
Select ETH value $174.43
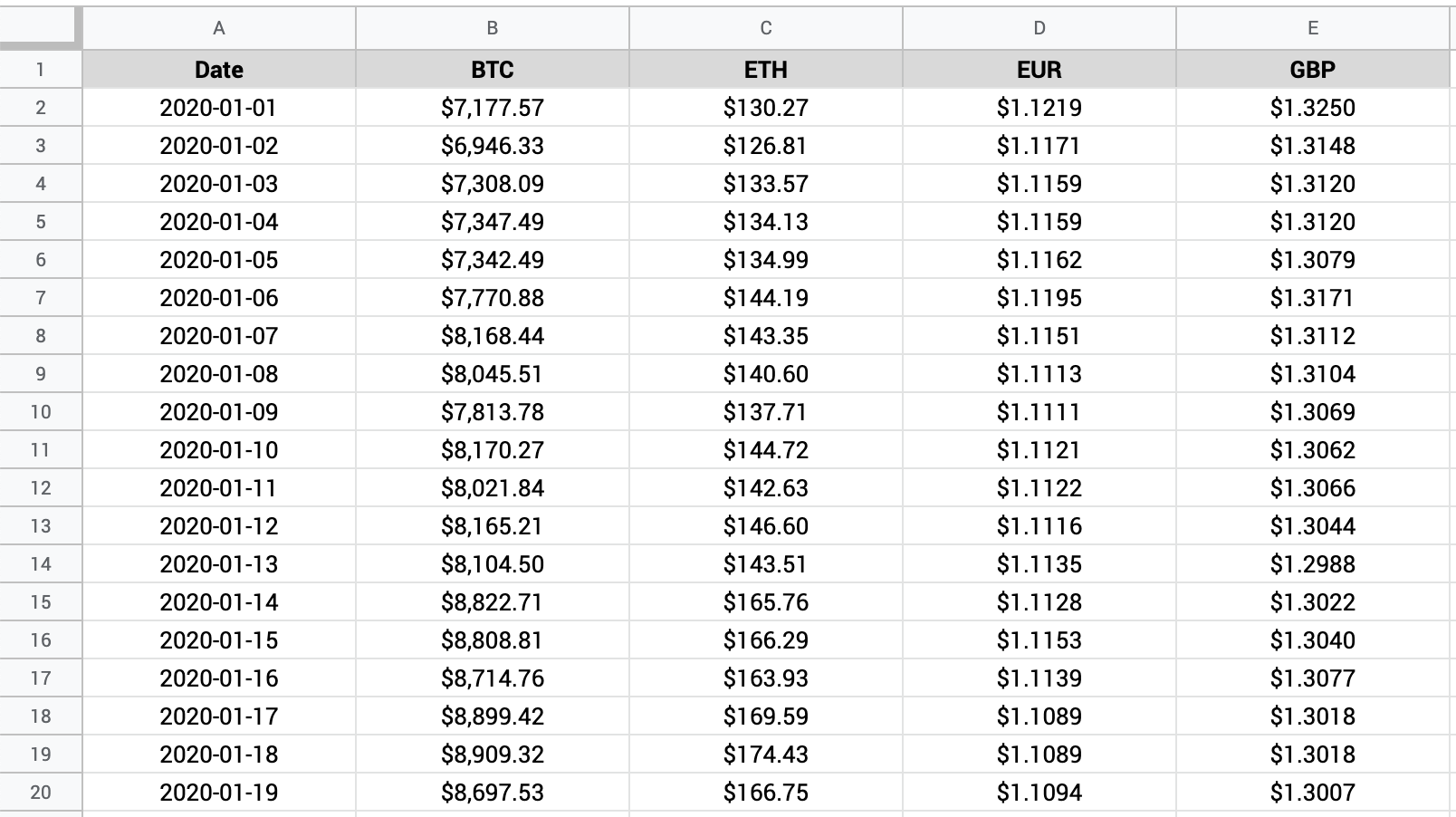tap(766, 755)
